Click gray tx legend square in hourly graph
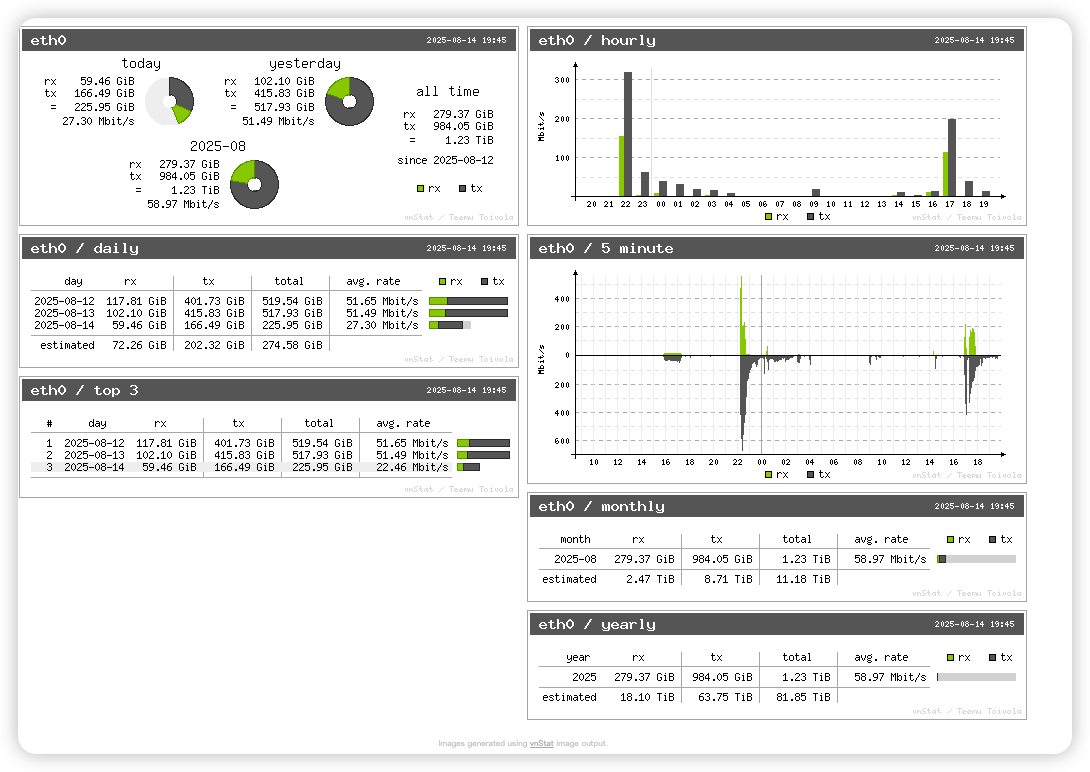This screenshot has height=772, width=1090. tap(810, 216)
